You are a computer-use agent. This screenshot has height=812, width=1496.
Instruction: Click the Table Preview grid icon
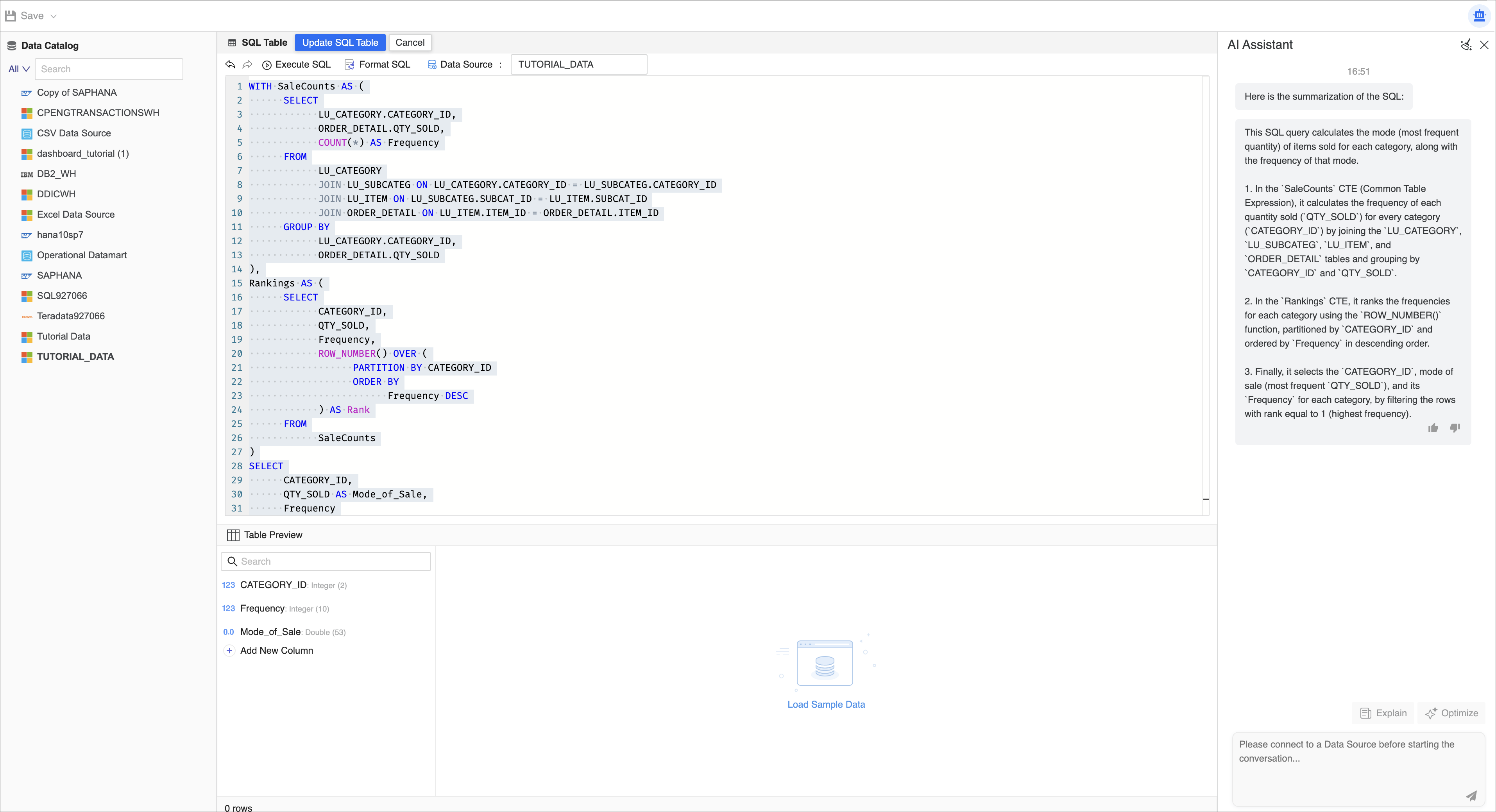(233, 534)
